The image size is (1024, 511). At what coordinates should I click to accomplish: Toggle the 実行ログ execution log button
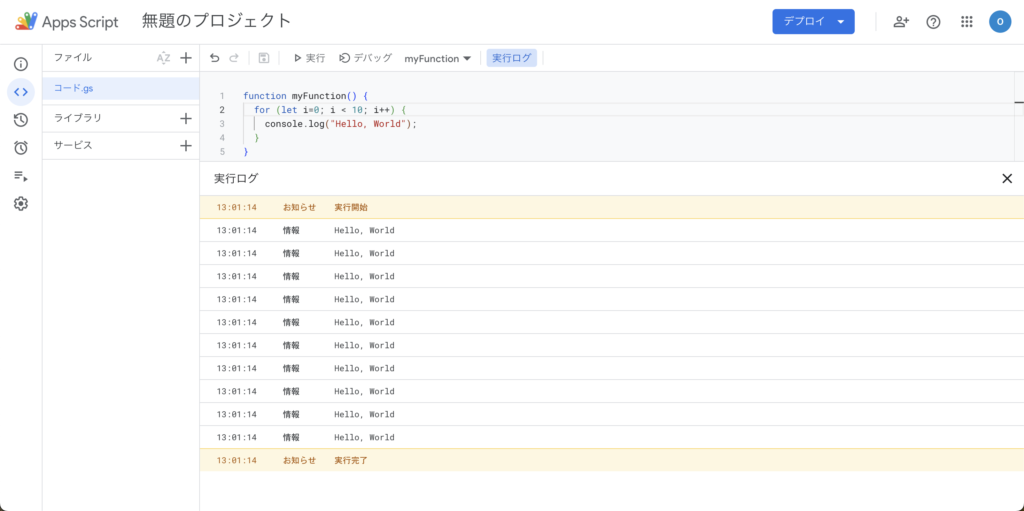click(x=512, y=58)
